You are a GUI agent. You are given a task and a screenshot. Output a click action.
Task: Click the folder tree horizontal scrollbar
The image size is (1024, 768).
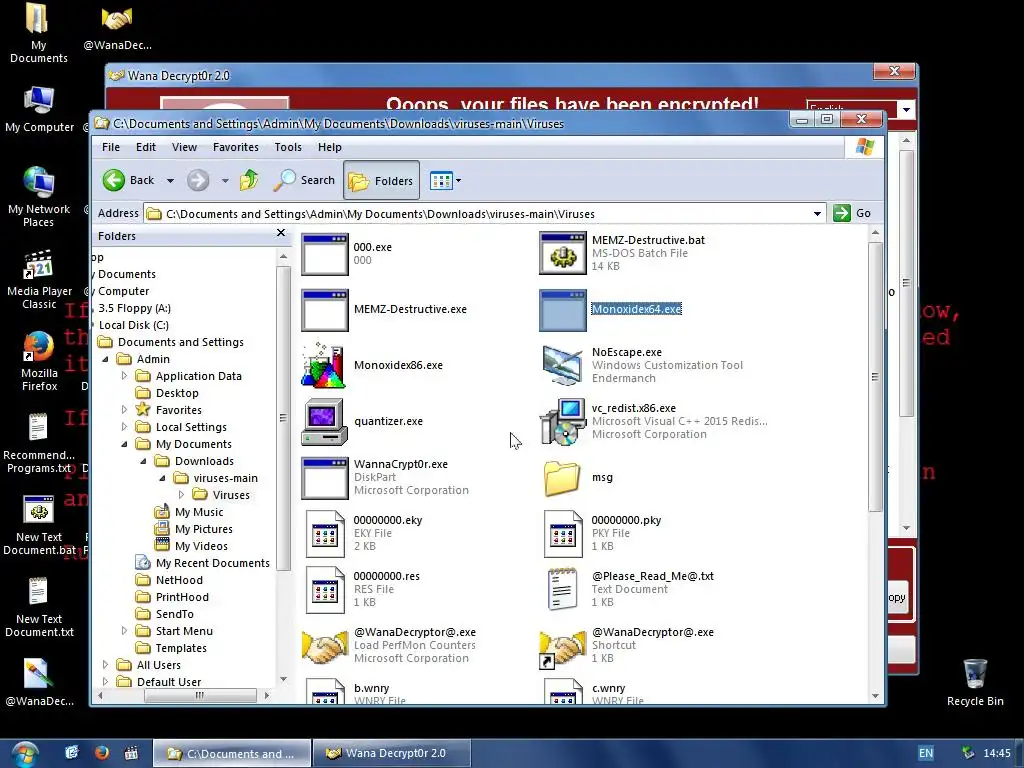pyautogui.click(x=200, y=696)
